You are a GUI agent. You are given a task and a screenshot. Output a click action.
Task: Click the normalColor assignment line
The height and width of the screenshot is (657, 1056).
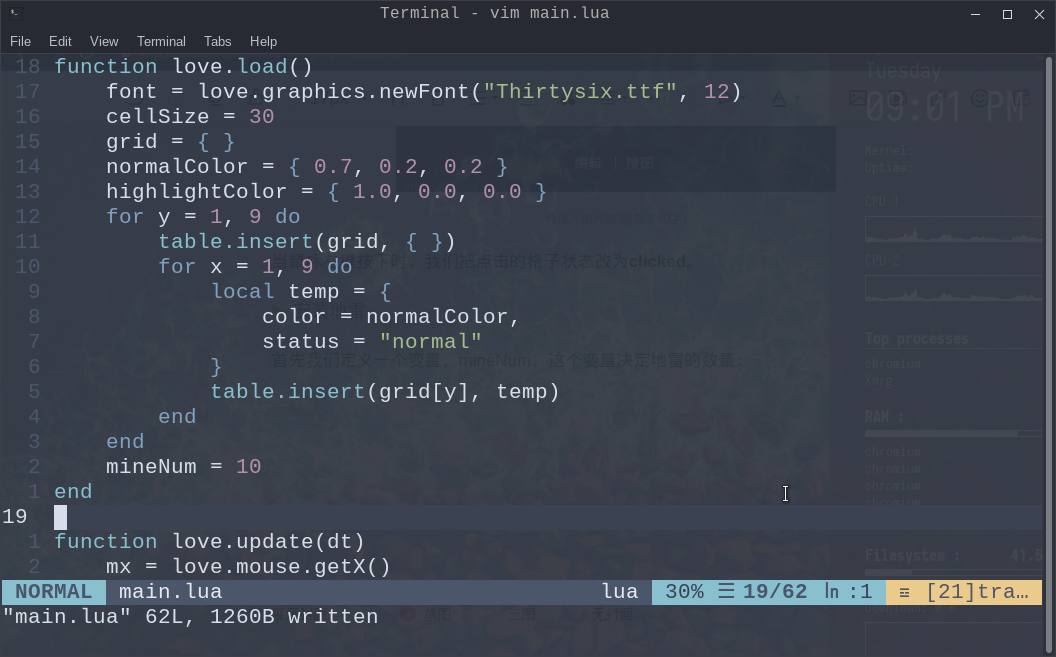(x=306, y=166)
